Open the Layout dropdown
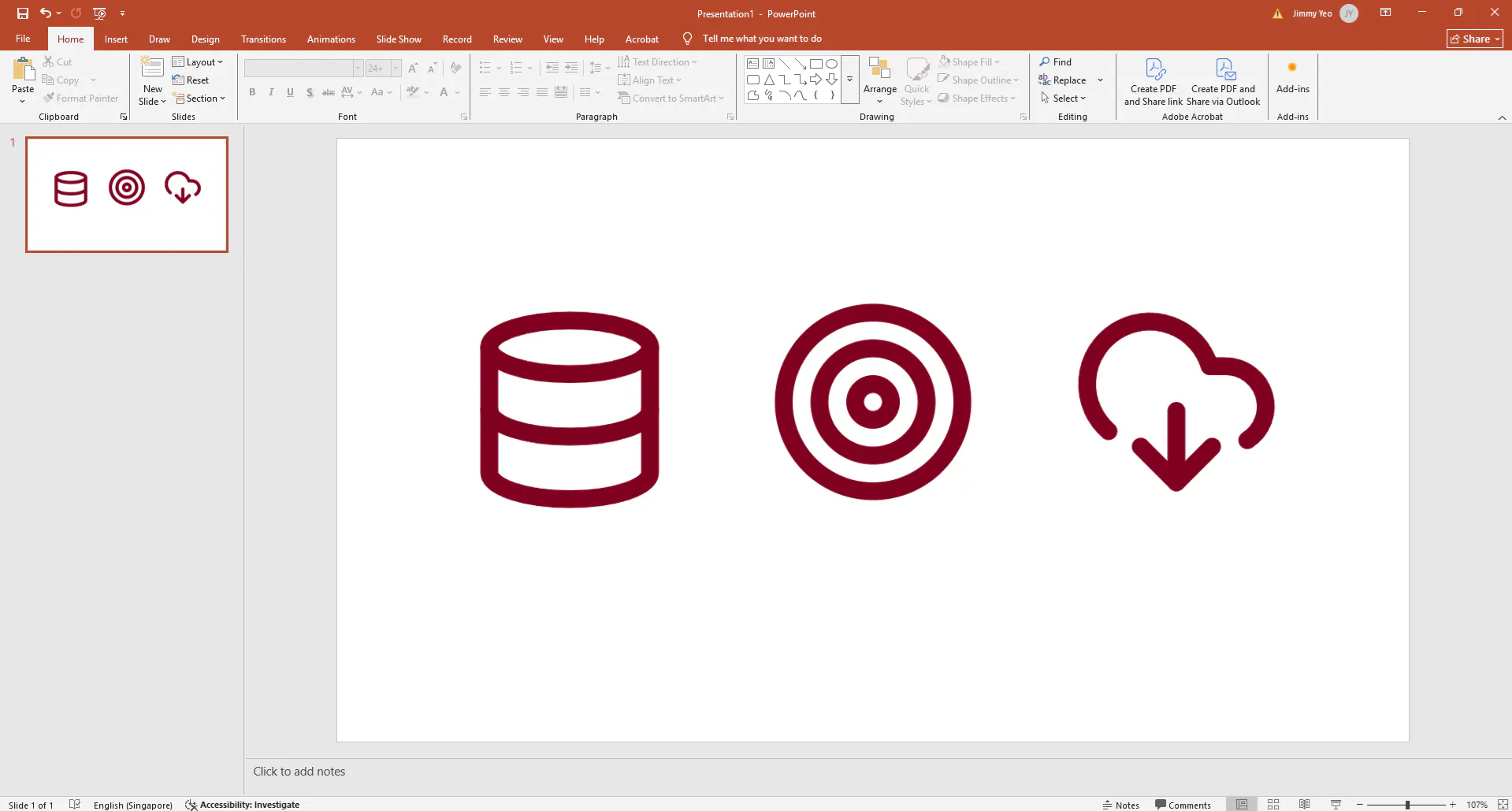Screen dimensions: 1512x811 click(x=198, y=62)
